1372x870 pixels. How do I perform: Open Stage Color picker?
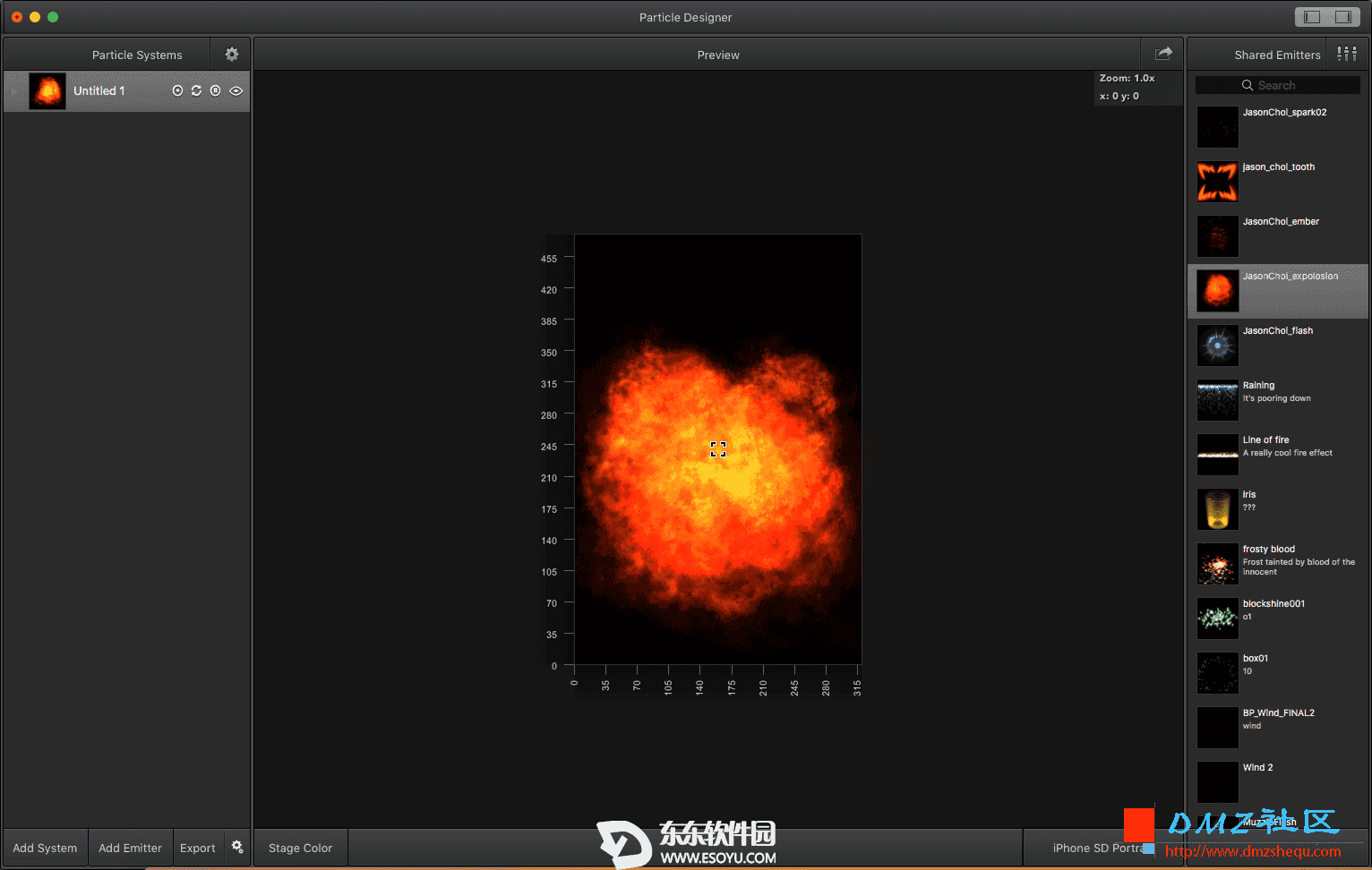tap(300, 848)
